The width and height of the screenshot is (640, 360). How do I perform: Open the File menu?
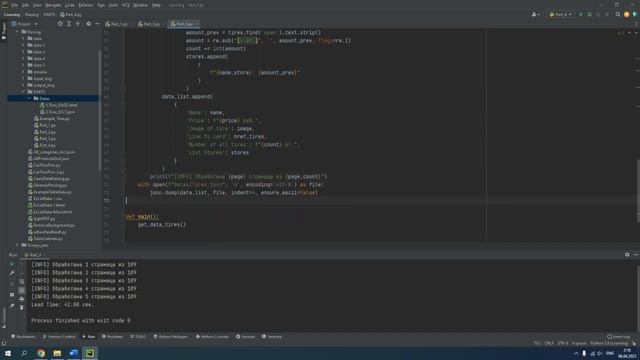point(15,5)
